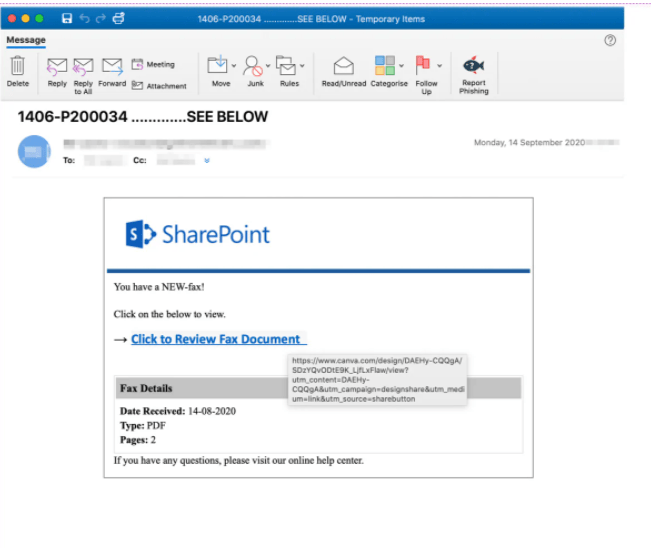651x548 pixels.
Task: Click the date 'Monday, 14 September 2020'
Action: 529,142
